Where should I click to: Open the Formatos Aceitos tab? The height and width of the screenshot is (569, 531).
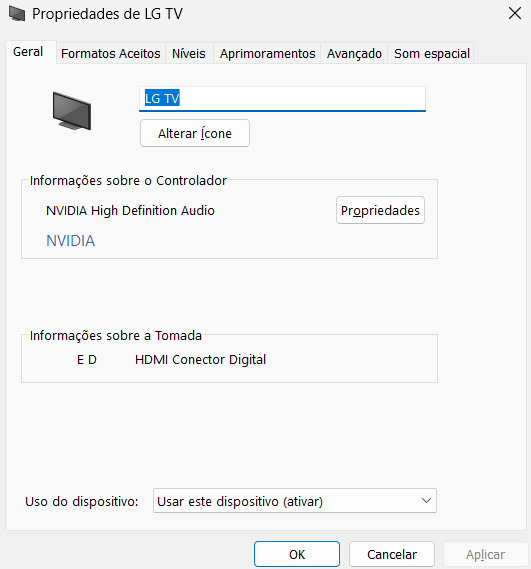tap(111, 53)
